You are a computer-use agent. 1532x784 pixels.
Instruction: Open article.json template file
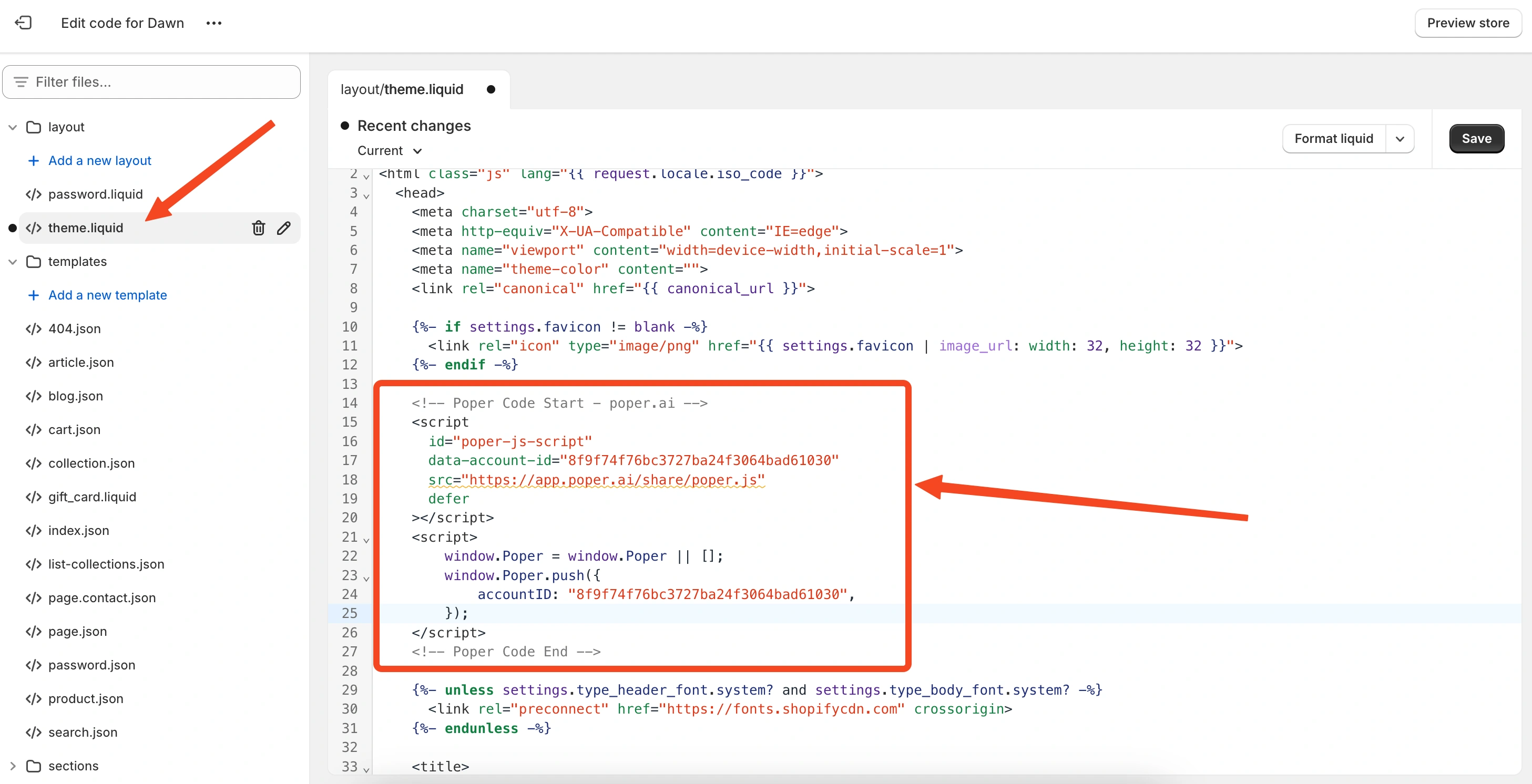(x=81, y=363)
